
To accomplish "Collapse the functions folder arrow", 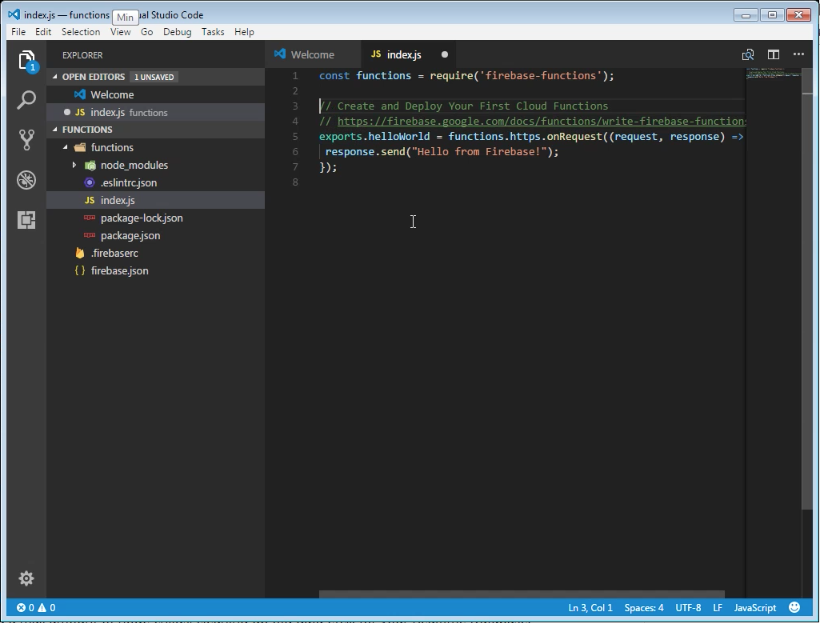I will [x=65, y=147].
